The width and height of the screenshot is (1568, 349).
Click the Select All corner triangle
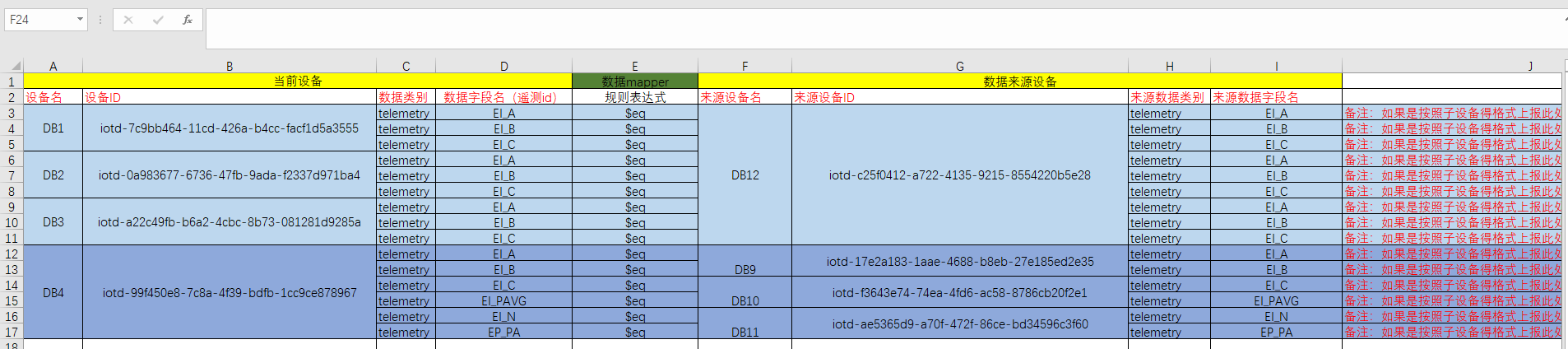coord(15,66)
